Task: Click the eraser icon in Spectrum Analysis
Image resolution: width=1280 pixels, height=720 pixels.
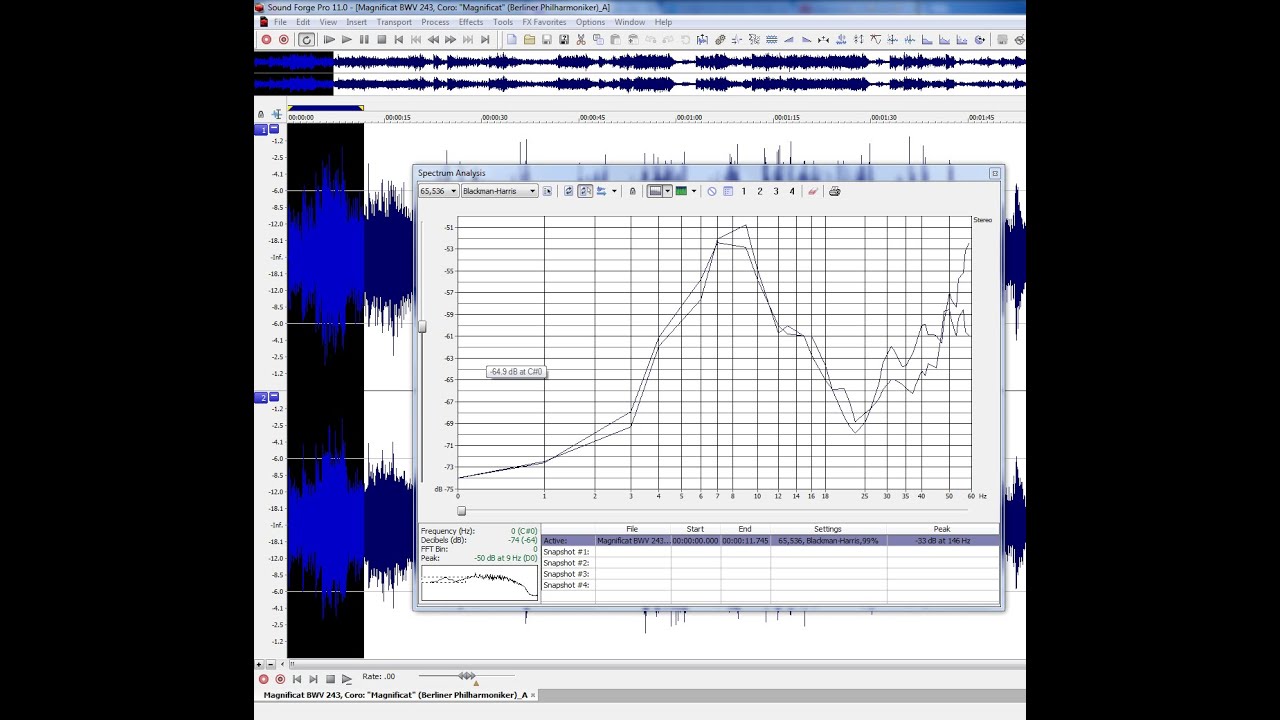Action: [813, 191]
